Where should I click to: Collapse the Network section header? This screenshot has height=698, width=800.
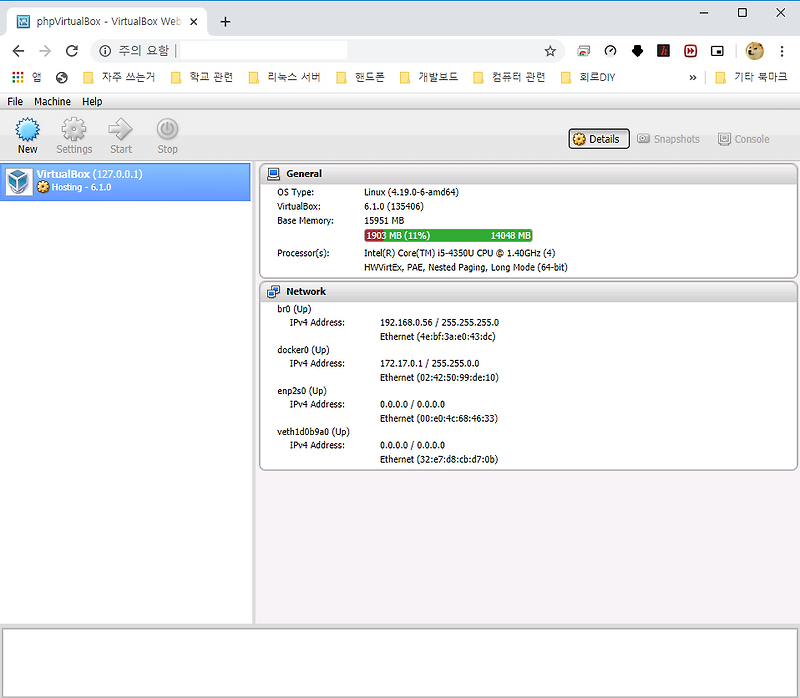[528, 291]
